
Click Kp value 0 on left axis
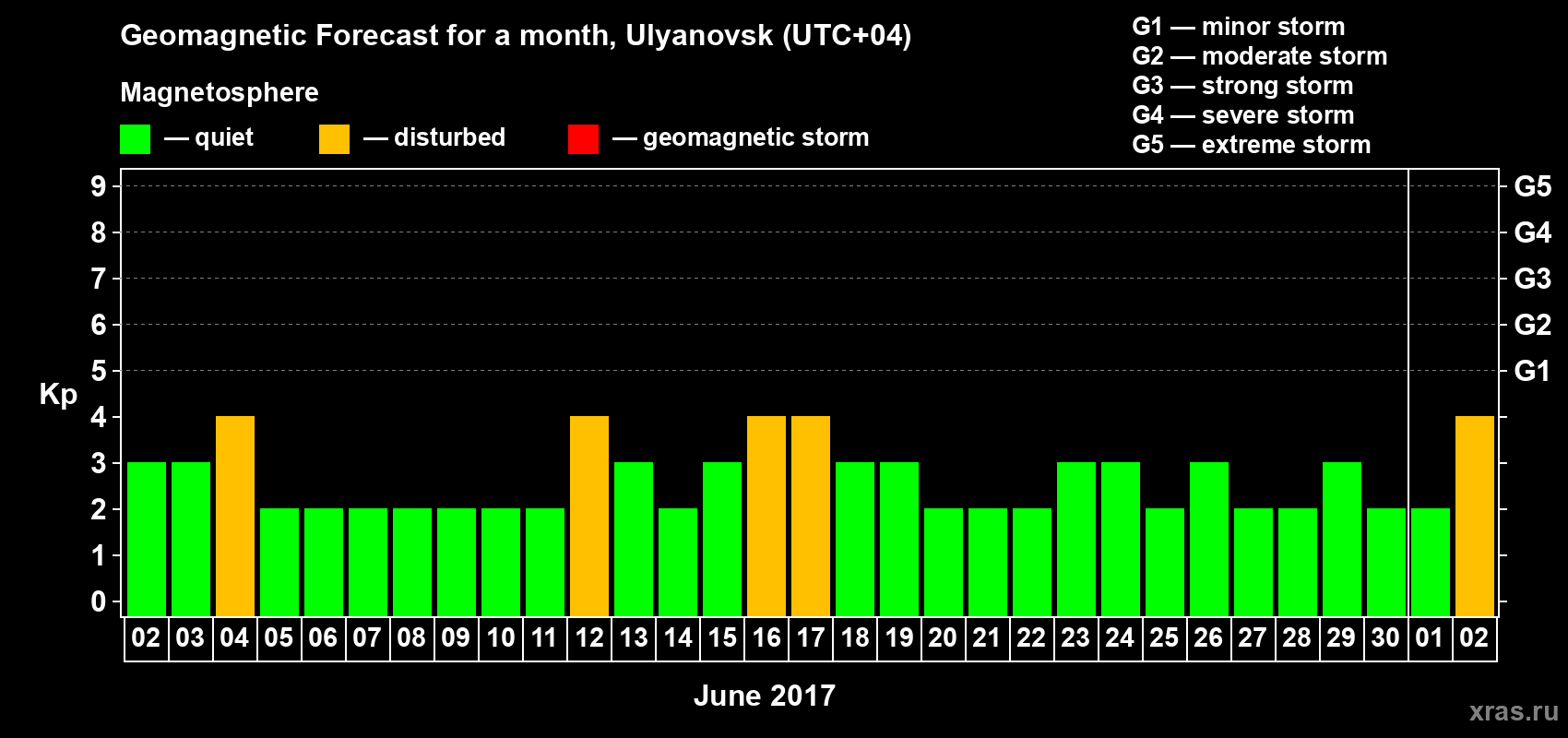point(99,601)
